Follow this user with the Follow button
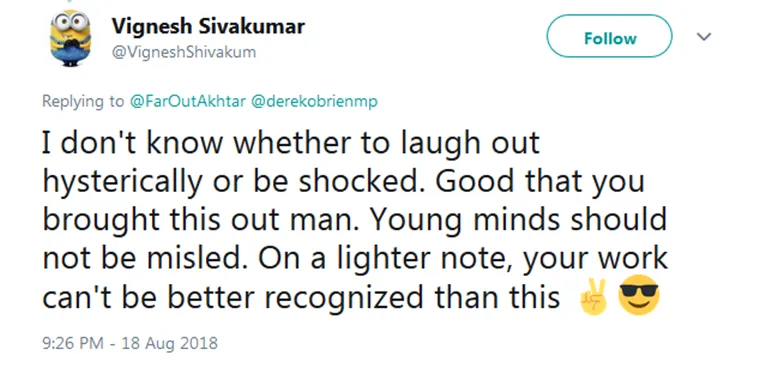The width and height of the screenshot is (759, 367). coord(609,36)
